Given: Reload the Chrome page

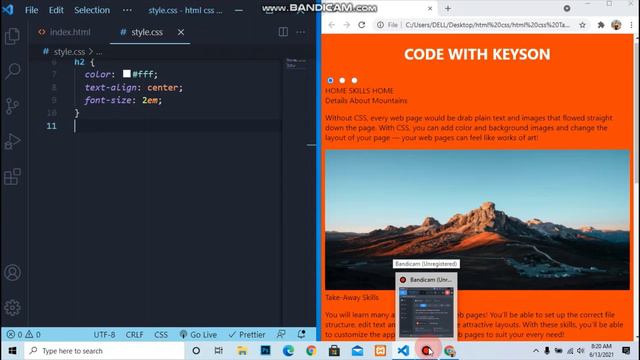Looking at the screenshot, I should [362, 25].
